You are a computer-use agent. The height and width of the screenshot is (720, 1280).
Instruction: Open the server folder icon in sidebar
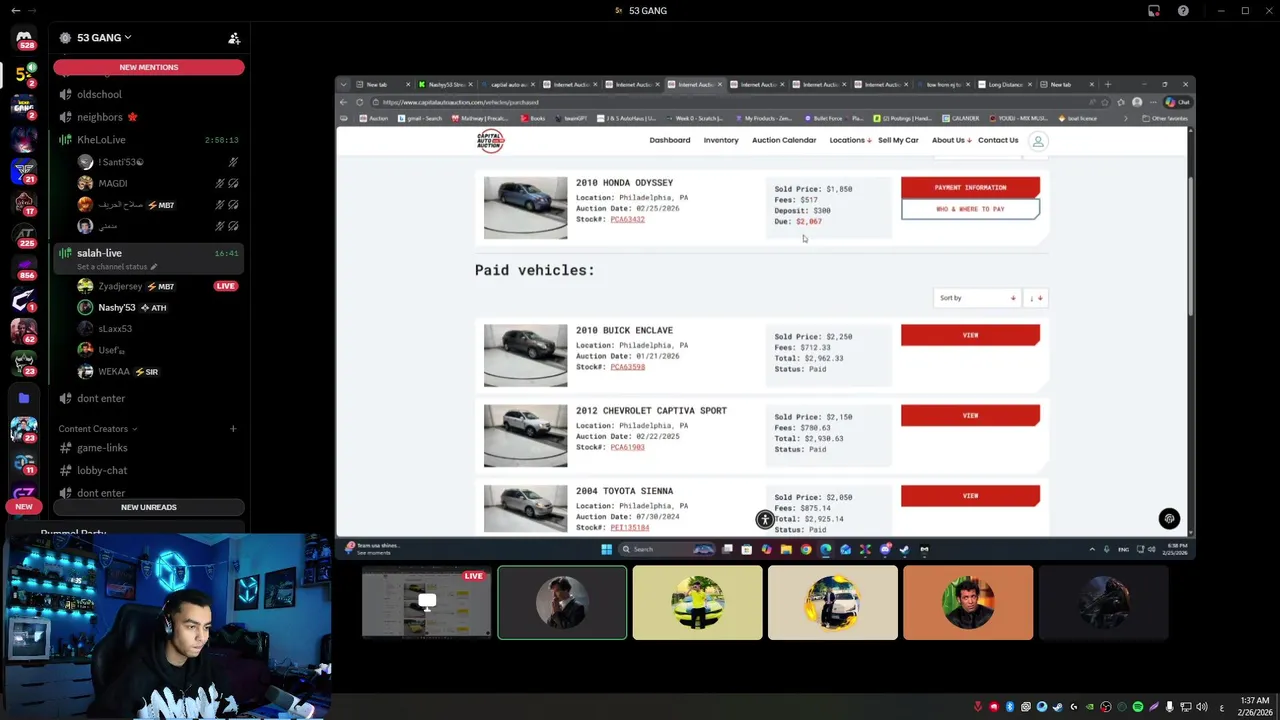[24, 398]
